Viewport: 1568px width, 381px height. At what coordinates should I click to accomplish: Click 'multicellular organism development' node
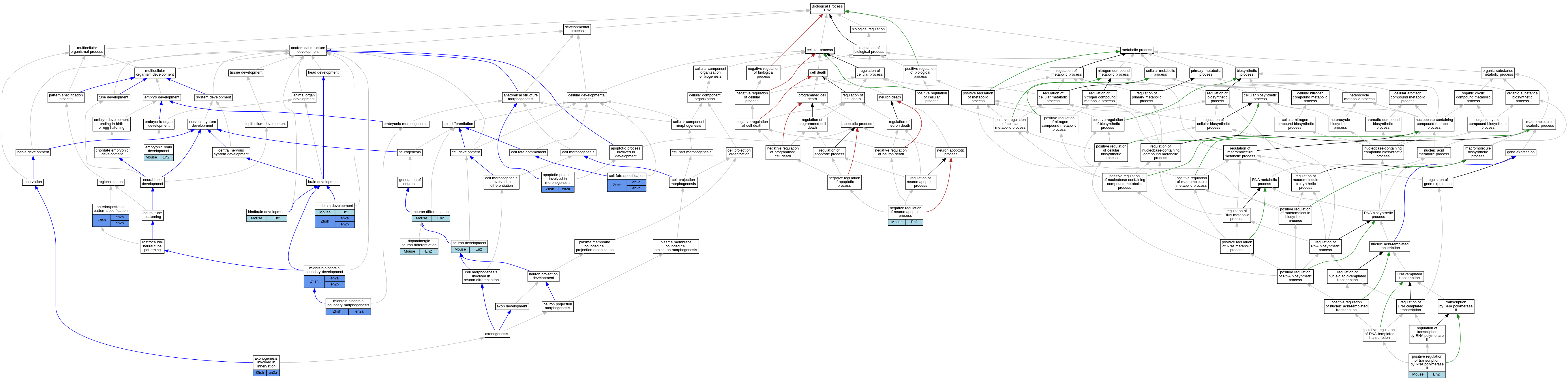tap(155, 72)
